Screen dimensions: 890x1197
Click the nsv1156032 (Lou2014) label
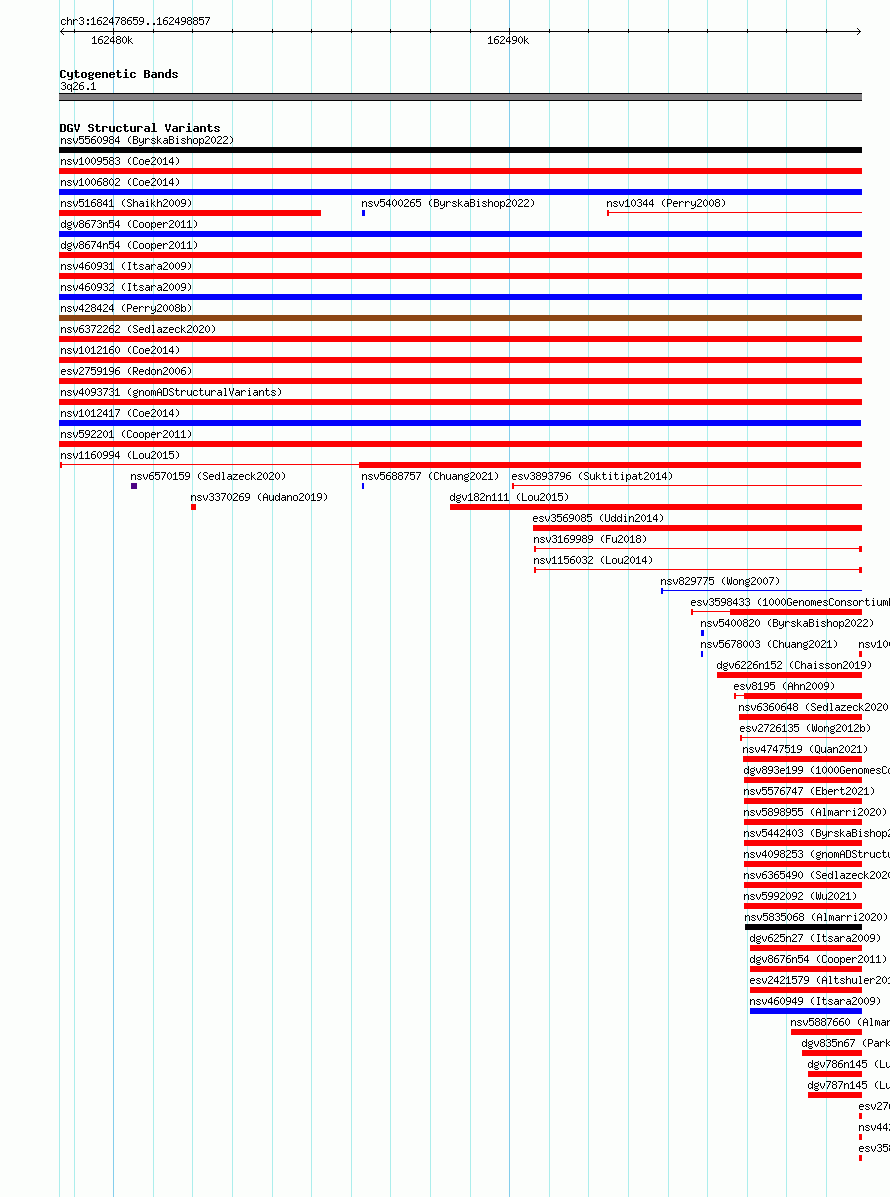(593, 560)
